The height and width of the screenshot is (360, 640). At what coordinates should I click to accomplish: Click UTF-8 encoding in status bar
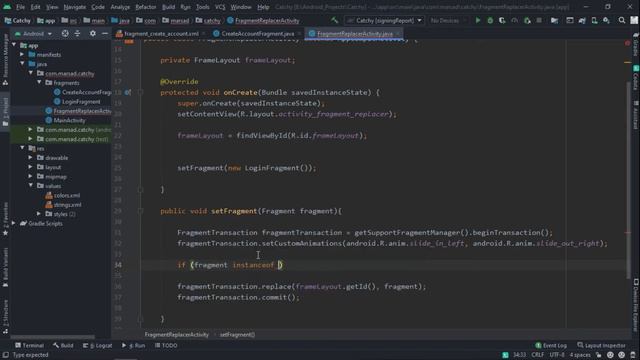coord(557,355)
